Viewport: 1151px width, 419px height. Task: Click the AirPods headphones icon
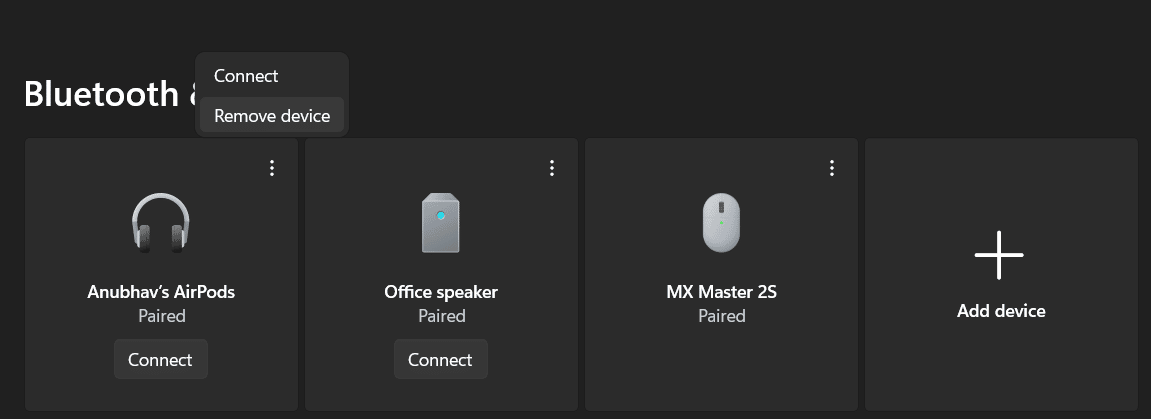click(161, 223)
